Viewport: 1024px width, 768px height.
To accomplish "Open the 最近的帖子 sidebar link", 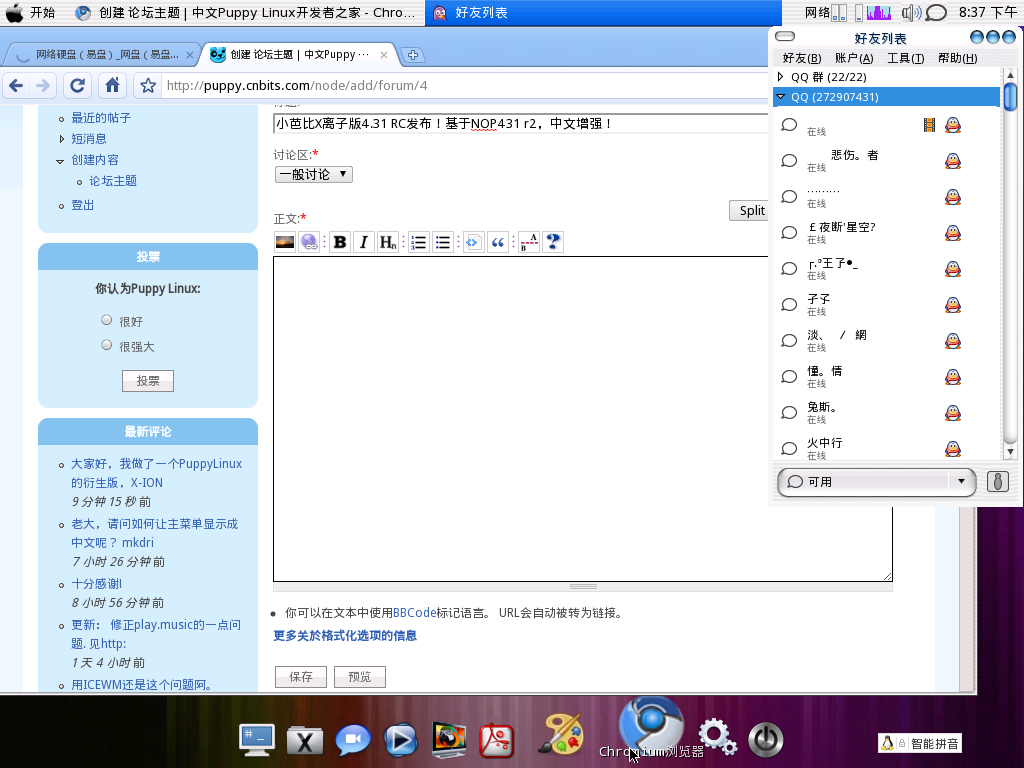I will [101, 118].
